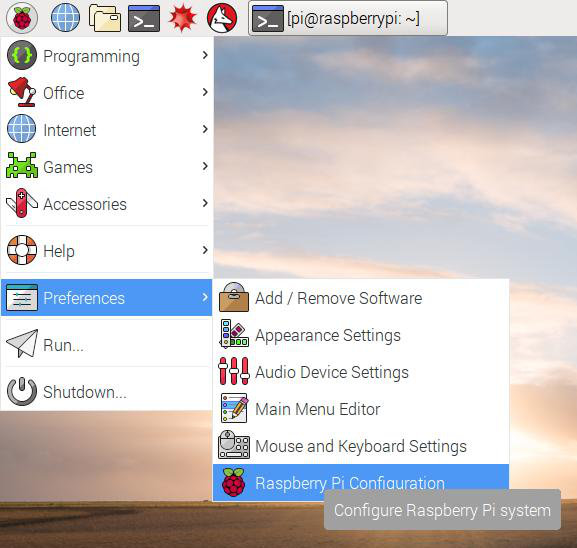Click the Shutdown power icon
The width and height of the screenshot is (577, 548).
(x=22, y=391)
